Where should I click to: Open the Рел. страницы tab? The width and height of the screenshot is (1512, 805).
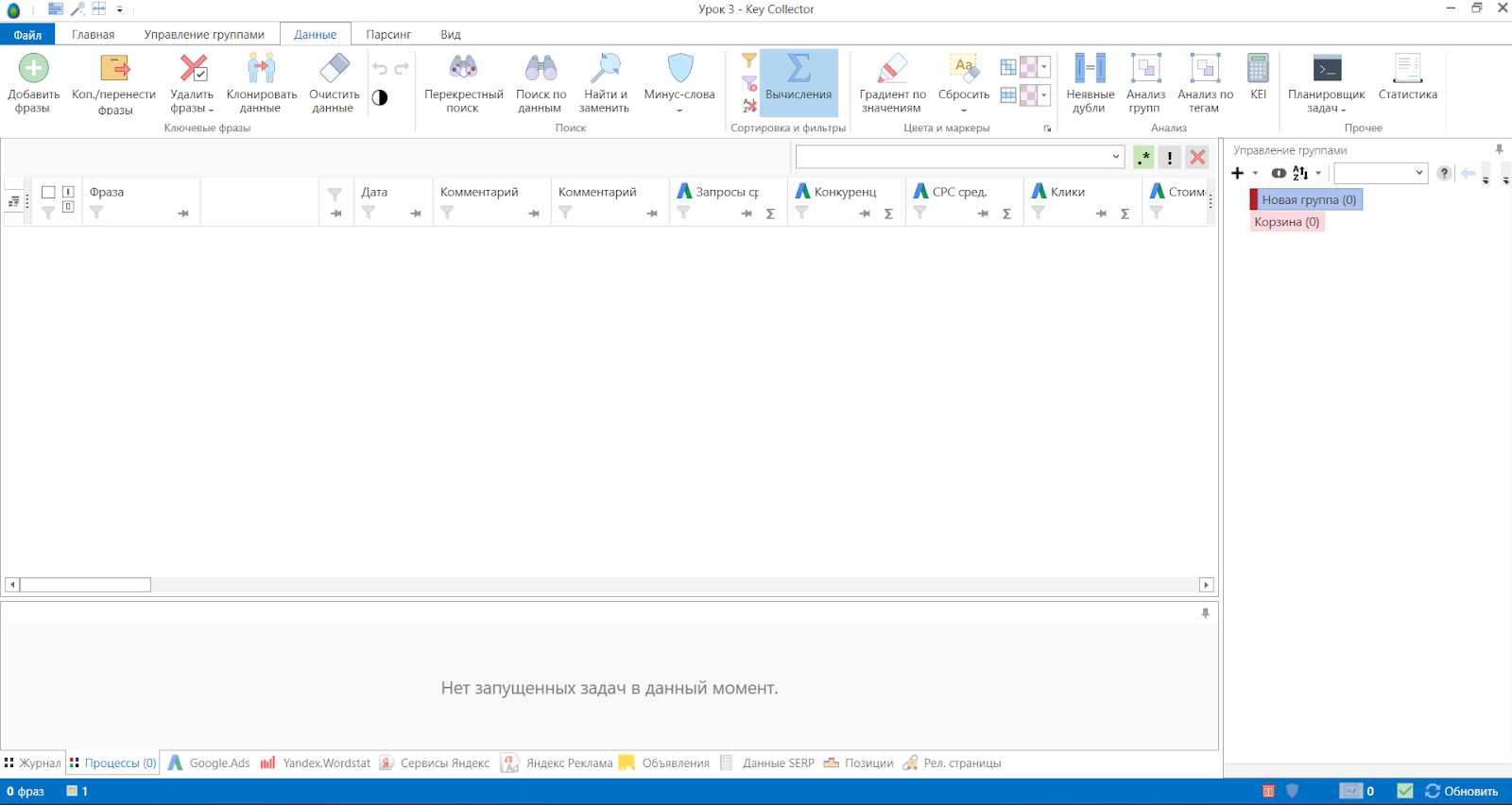[x=952, y=763]
